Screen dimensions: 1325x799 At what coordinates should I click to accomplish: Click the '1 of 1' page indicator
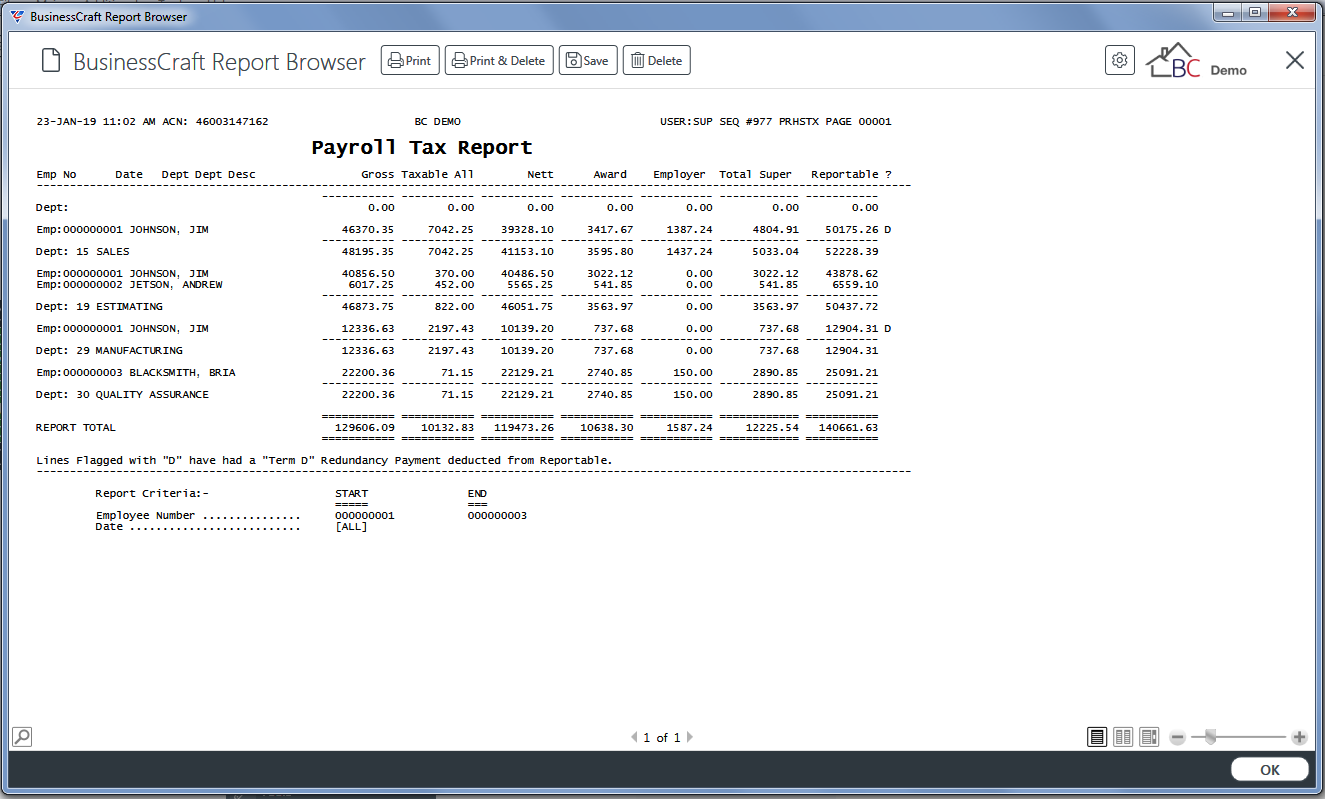(661, 738)
